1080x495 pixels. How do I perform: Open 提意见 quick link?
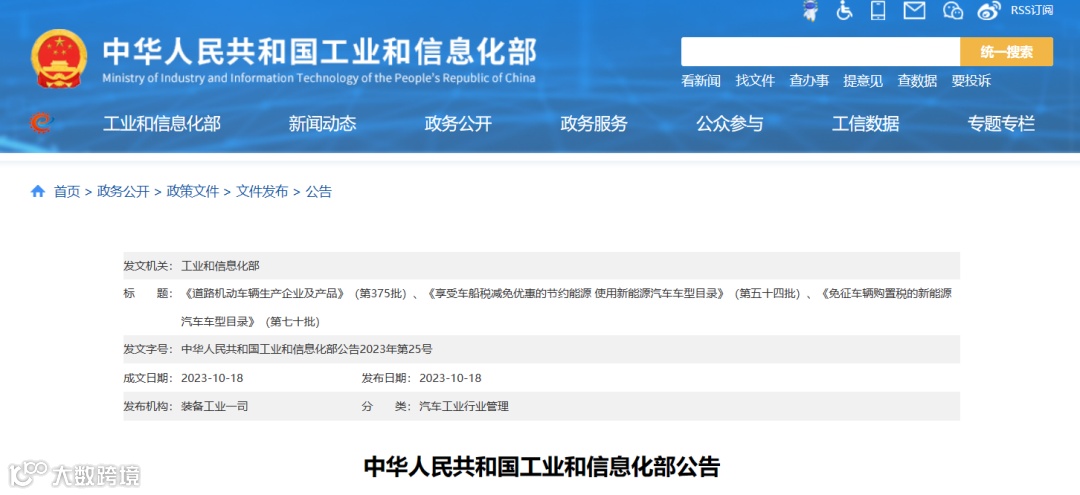click(x=863, y=81)
